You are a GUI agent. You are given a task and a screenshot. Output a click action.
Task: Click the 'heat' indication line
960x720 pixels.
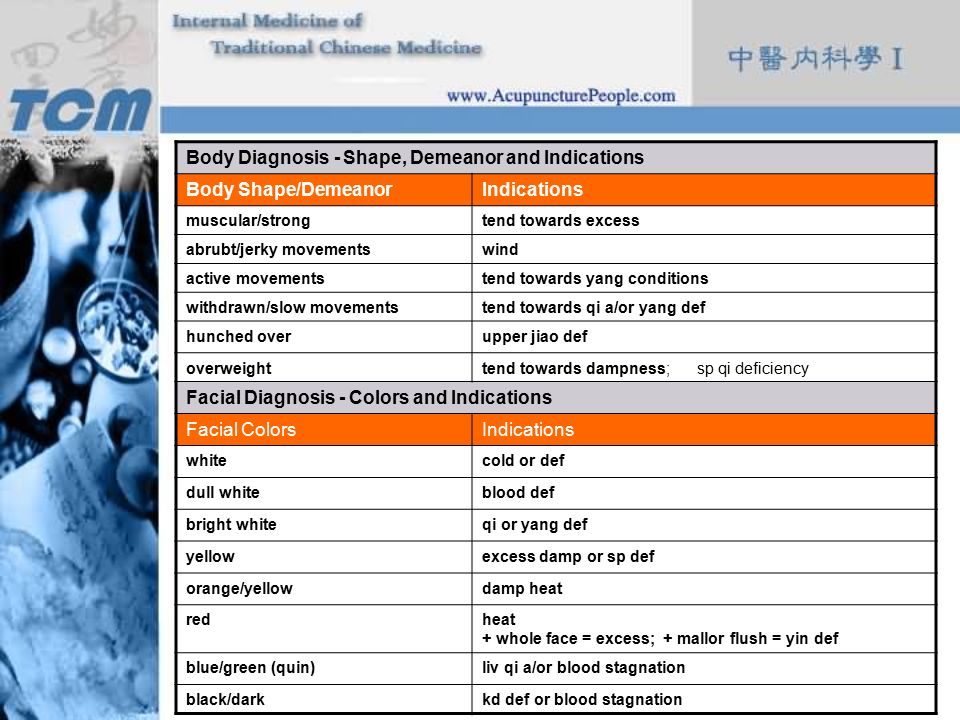[498, 620]
